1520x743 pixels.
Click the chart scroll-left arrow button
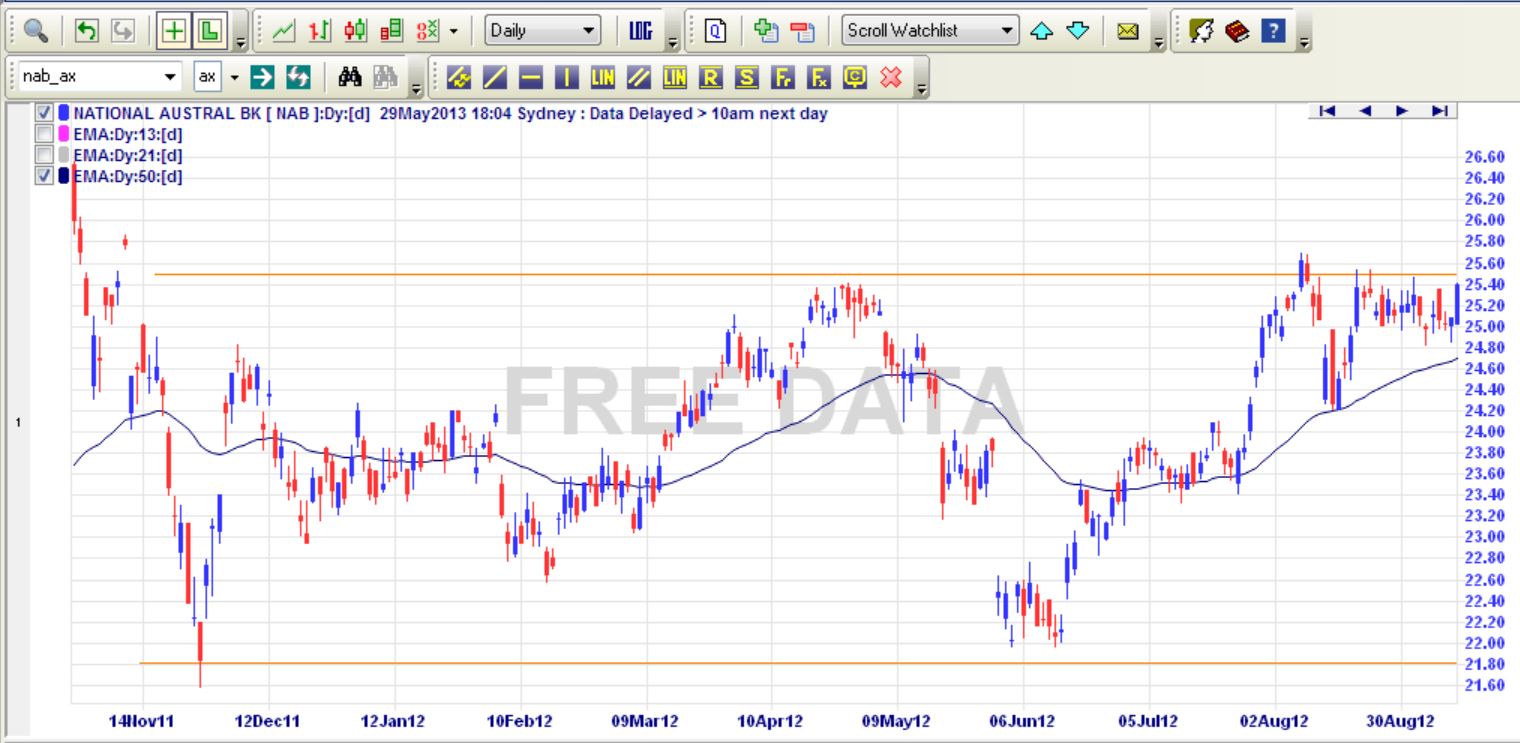1365,111
